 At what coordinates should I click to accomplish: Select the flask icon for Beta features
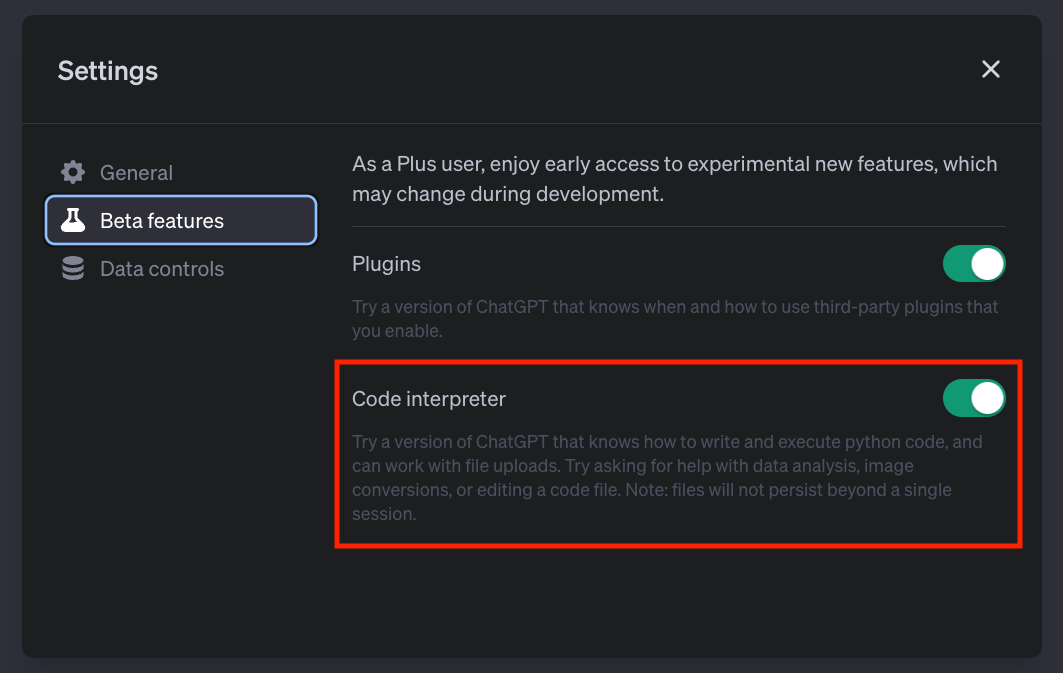pyautogui.click(x=73, y=220)
